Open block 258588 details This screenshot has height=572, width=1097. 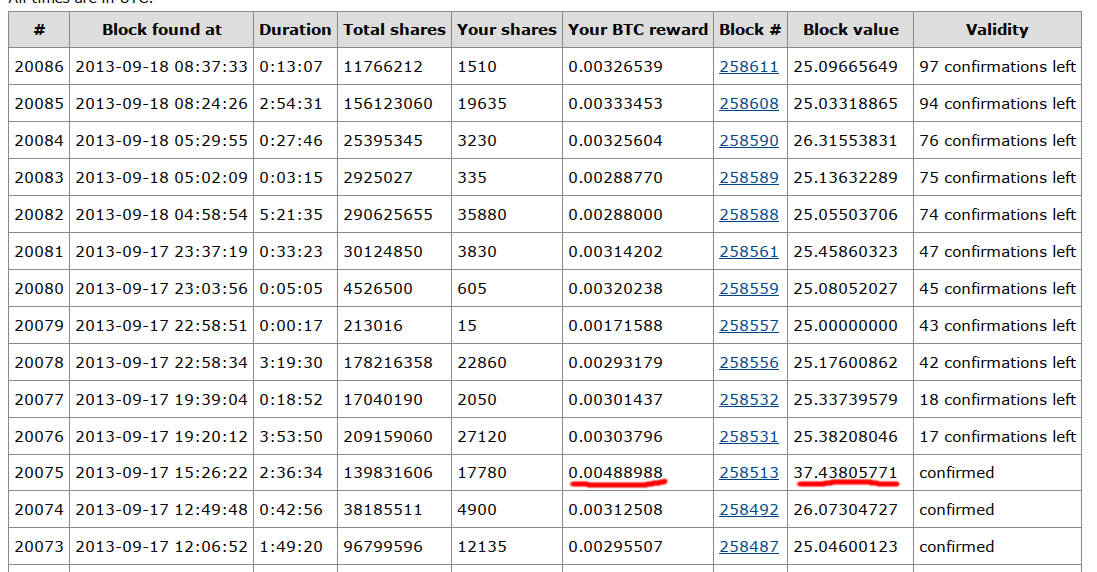[x=748, y=215]
